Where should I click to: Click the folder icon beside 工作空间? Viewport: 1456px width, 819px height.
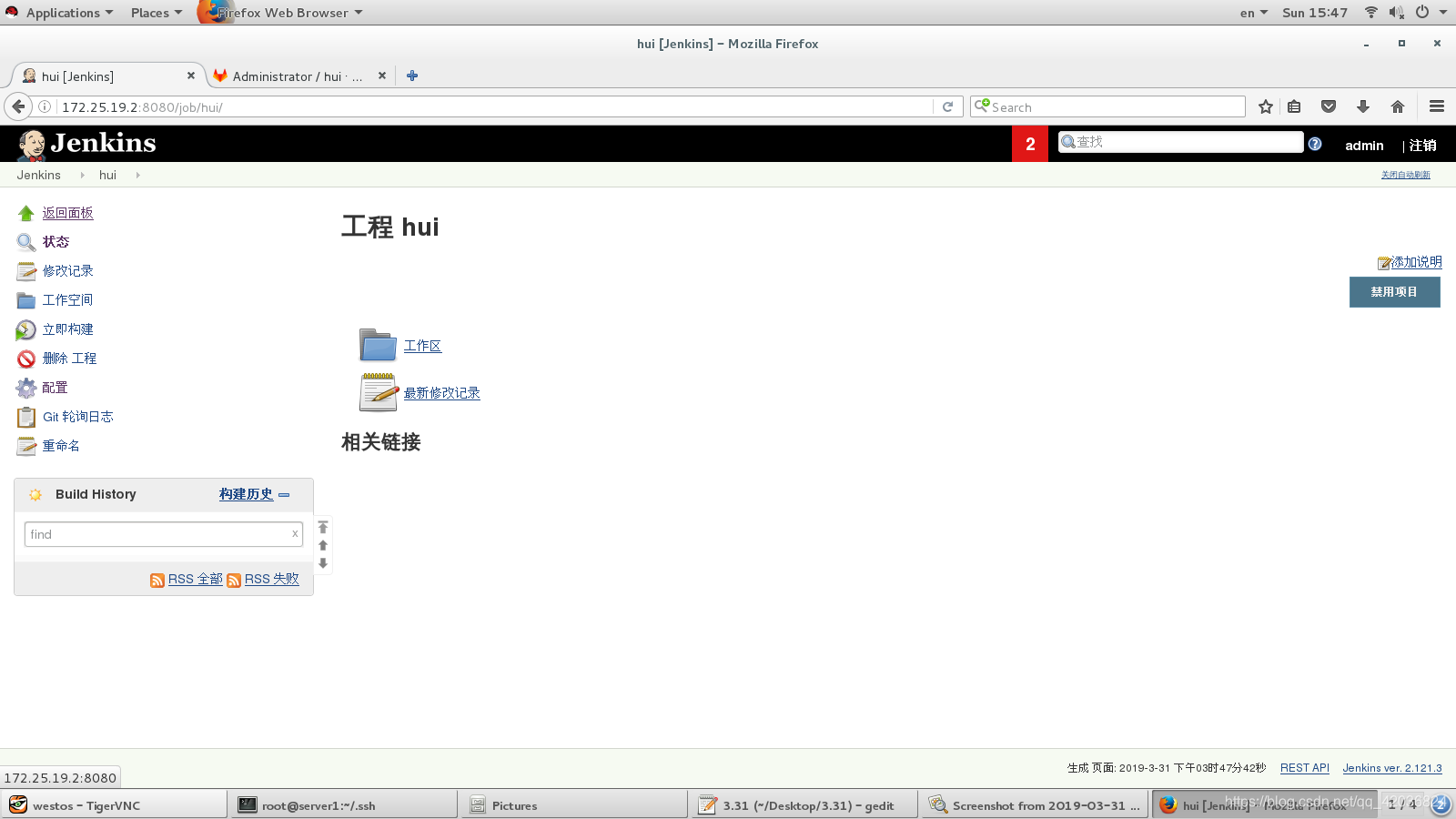pos(25,300)
